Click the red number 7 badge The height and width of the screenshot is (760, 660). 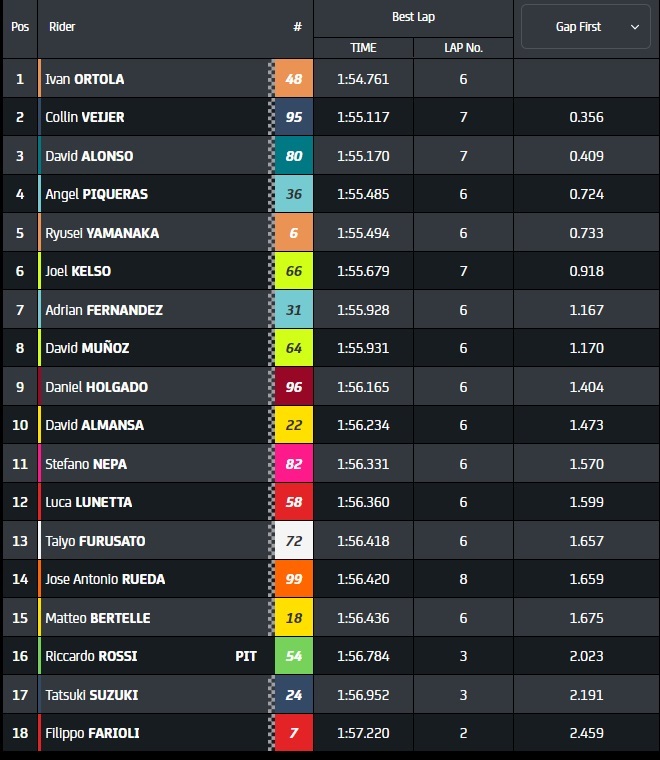[x=294, y=733]
